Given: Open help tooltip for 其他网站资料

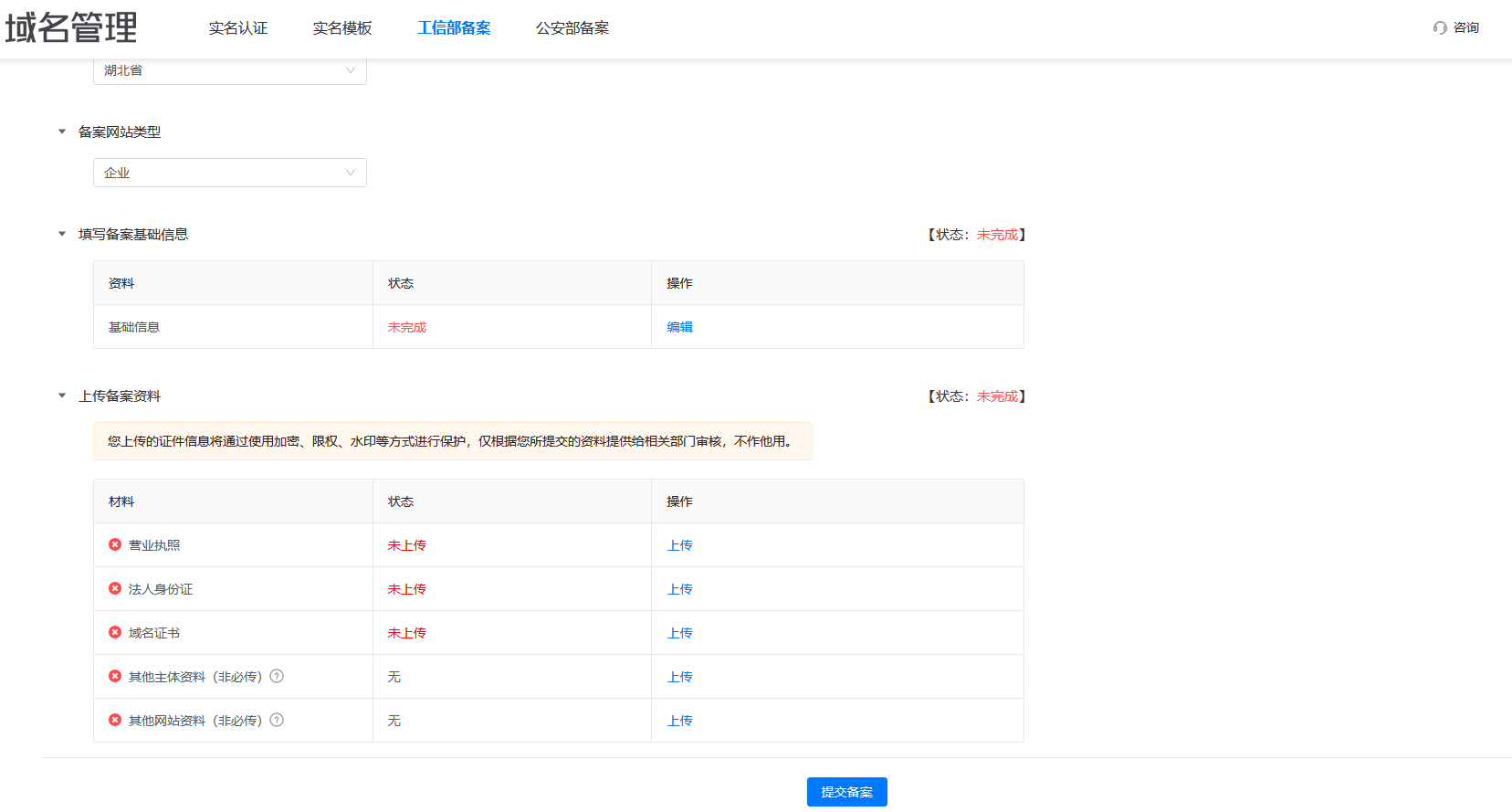Looking at the screenshot, I should (x=277, y=720).
